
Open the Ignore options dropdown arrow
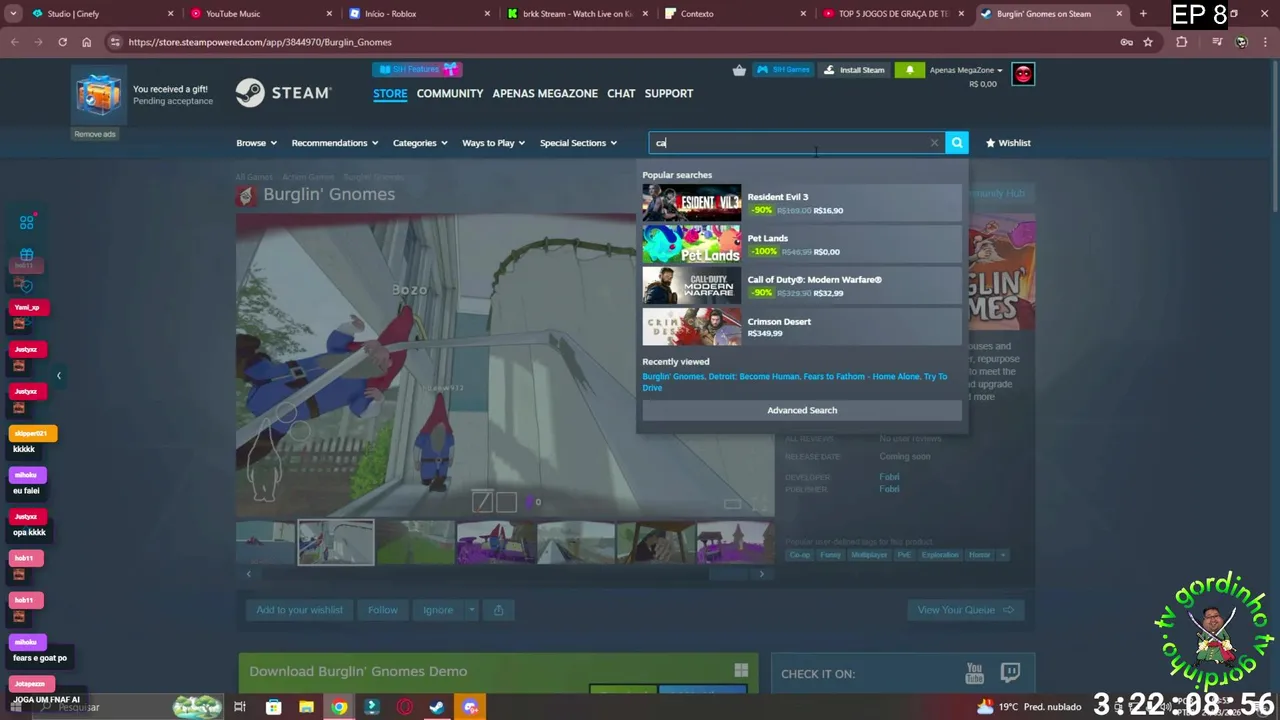click(471, 610)
